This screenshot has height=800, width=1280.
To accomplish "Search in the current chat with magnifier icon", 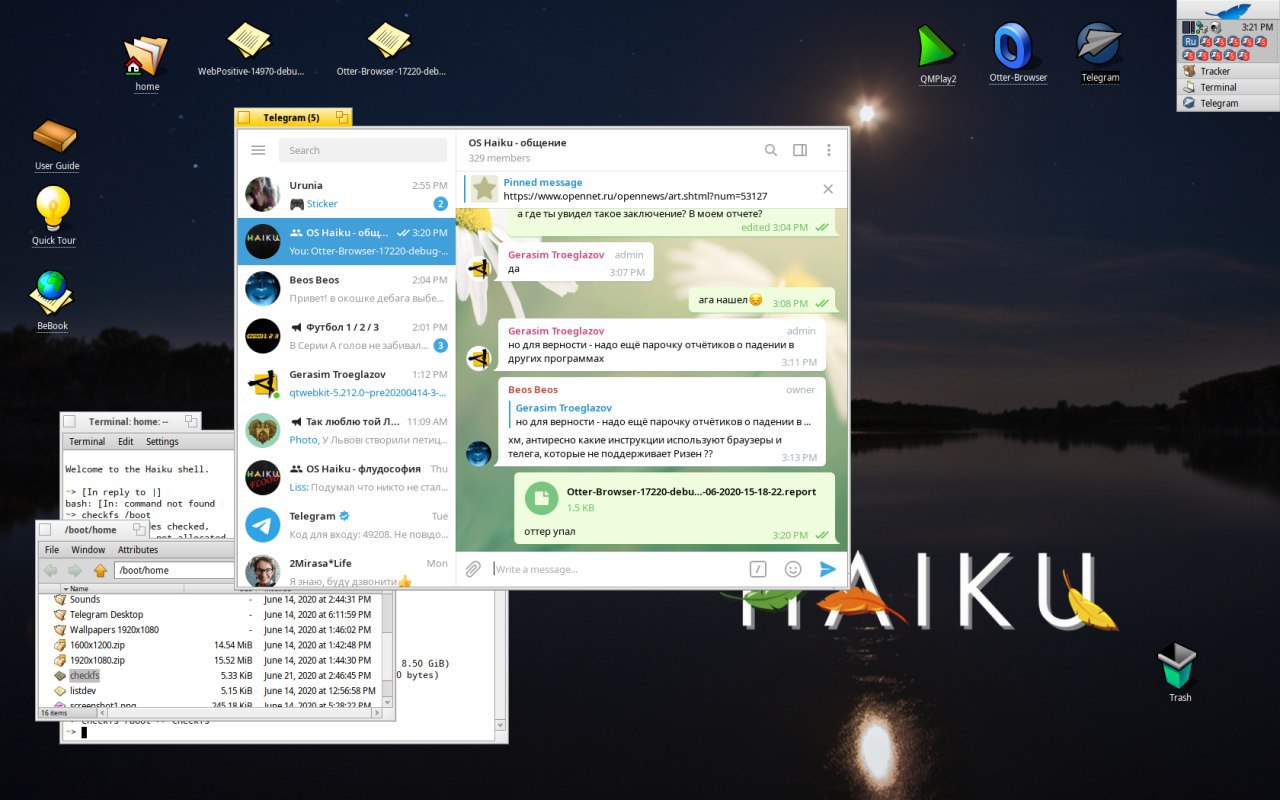I will pos(771,150).
